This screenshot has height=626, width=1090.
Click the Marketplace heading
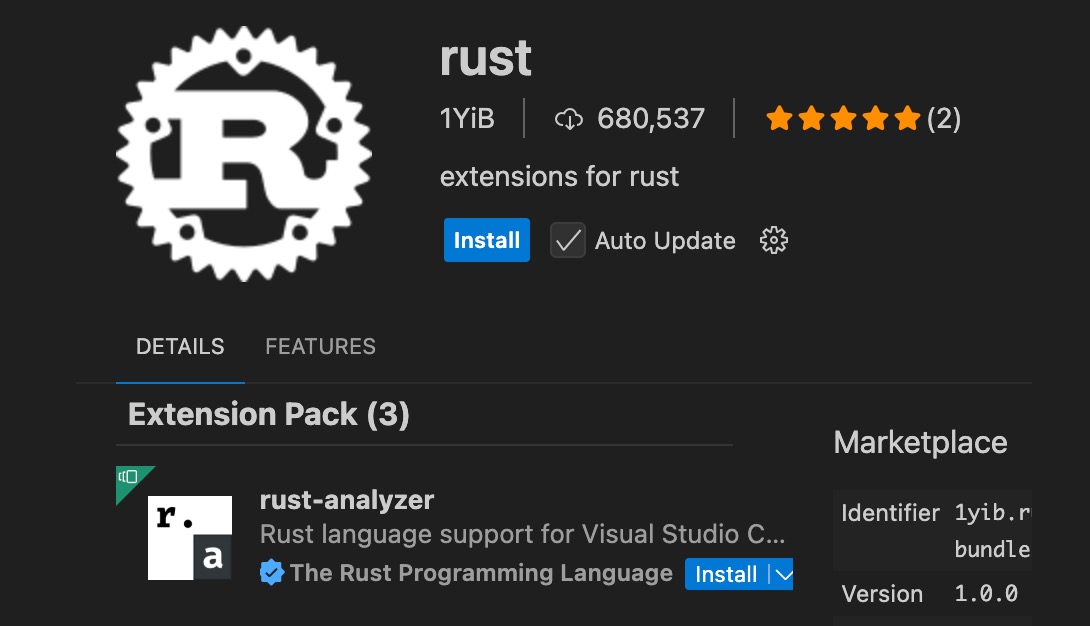pos(920,443)
